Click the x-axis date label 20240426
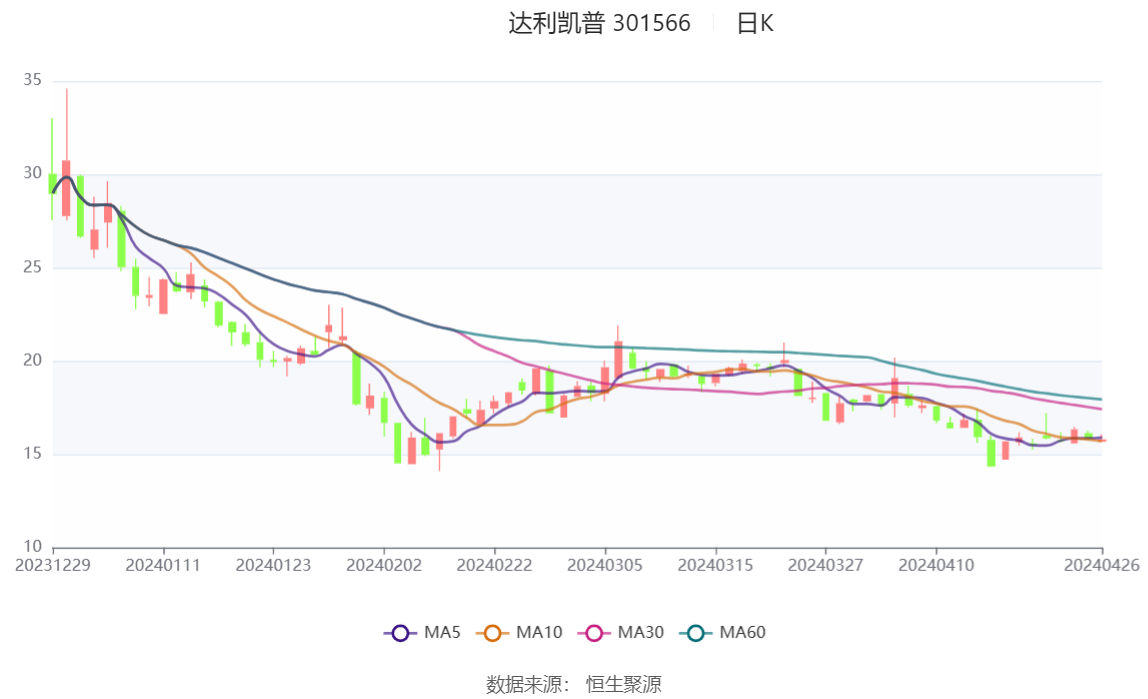This screenshot has width=1148, height=699. point(1102,566)
